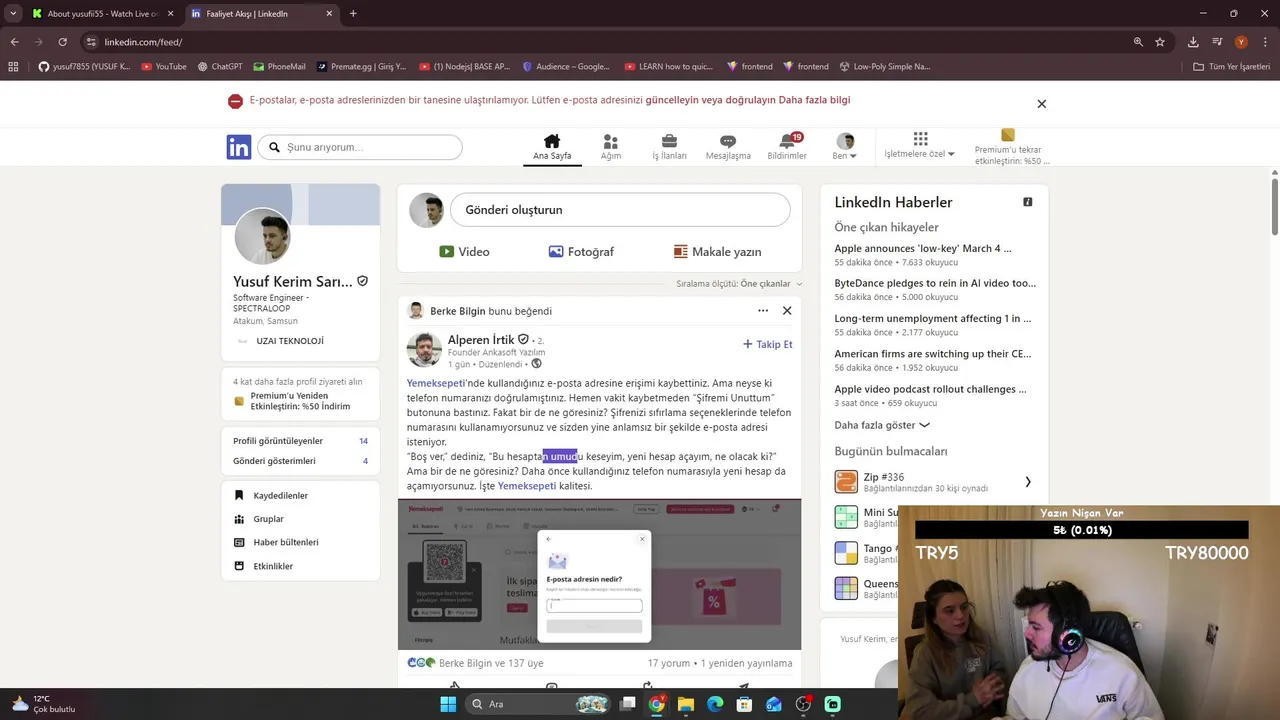This screenshot has width=1280, height=720.
Task: Click 'Daha fazla bilgi' in warning banner
Action: tap(814, 100)
